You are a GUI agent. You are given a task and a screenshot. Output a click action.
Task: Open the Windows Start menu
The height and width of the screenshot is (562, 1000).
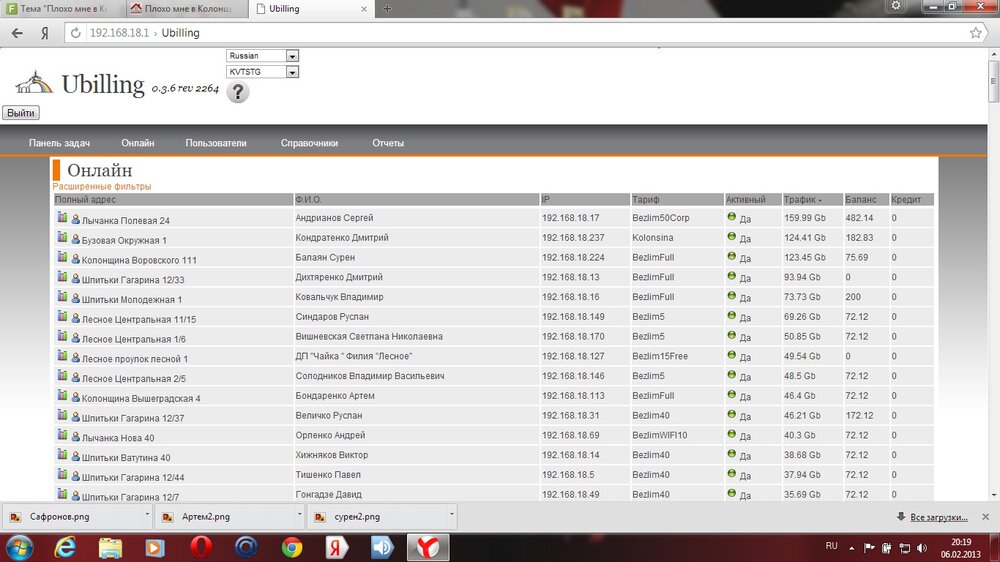coord(19,547)
